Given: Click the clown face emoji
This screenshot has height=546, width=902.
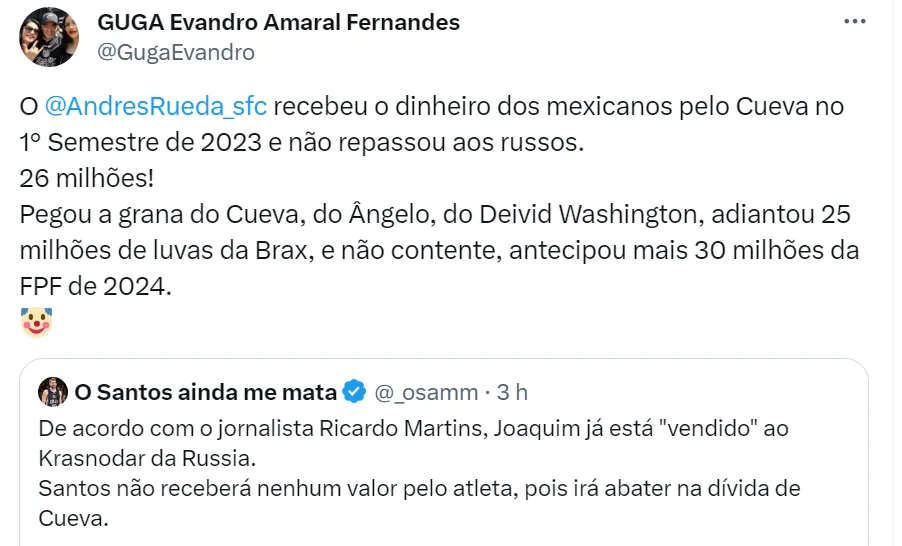Looking at the screenshot, I should click(36, 321).
